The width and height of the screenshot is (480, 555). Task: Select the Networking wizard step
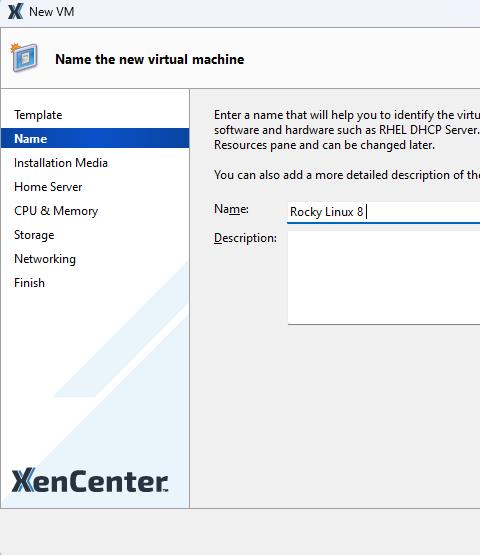(45, 259)
